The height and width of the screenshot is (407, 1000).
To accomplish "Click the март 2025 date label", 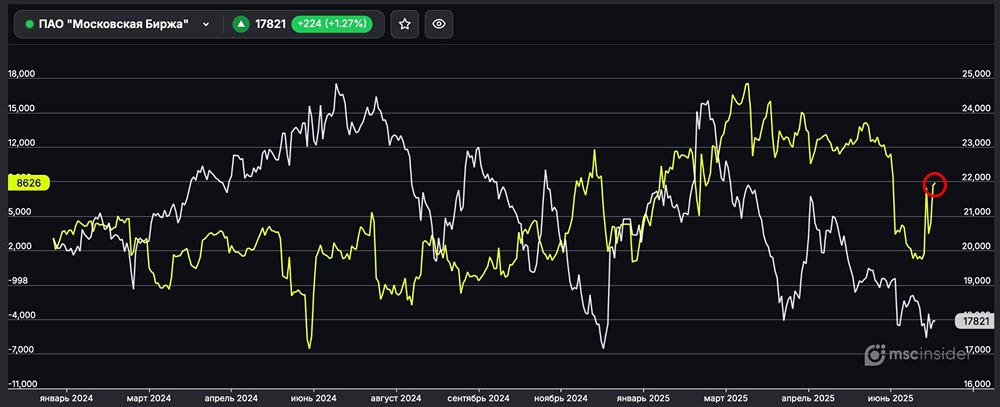I will click(x=726, y=398).
